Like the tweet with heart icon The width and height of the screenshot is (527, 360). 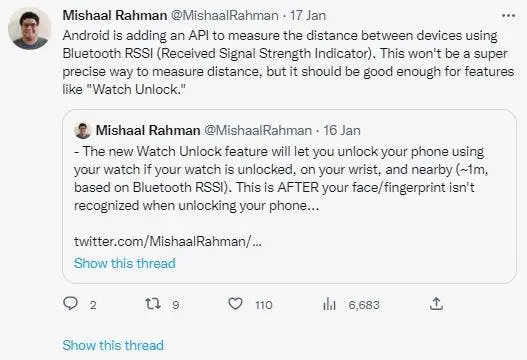coord(235,304)
